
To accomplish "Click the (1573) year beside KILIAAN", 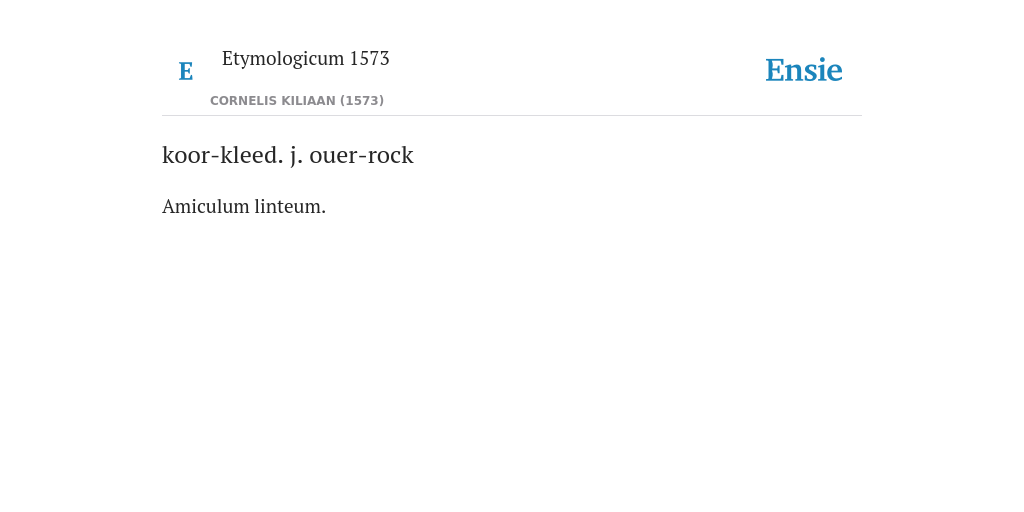I will (x=362, y=101).
